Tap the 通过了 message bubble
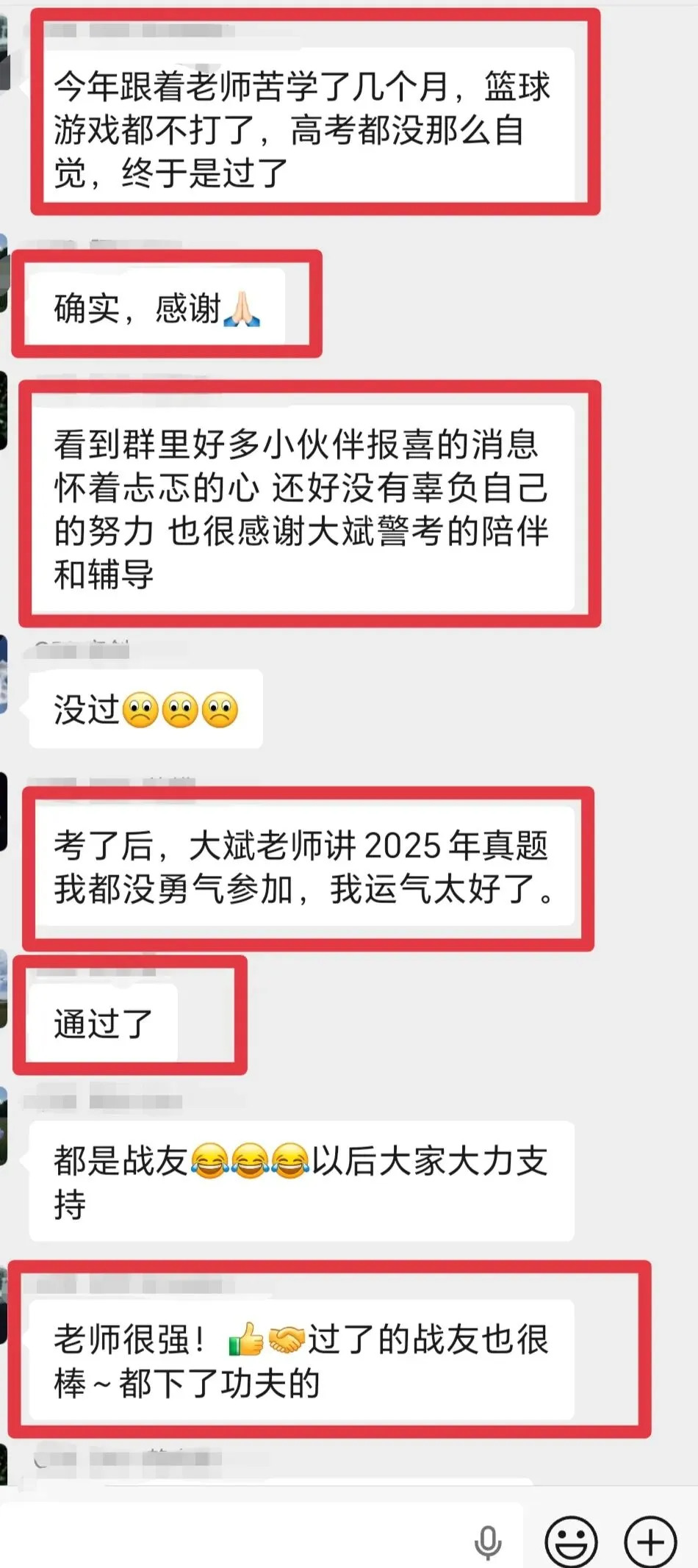 103,1023
